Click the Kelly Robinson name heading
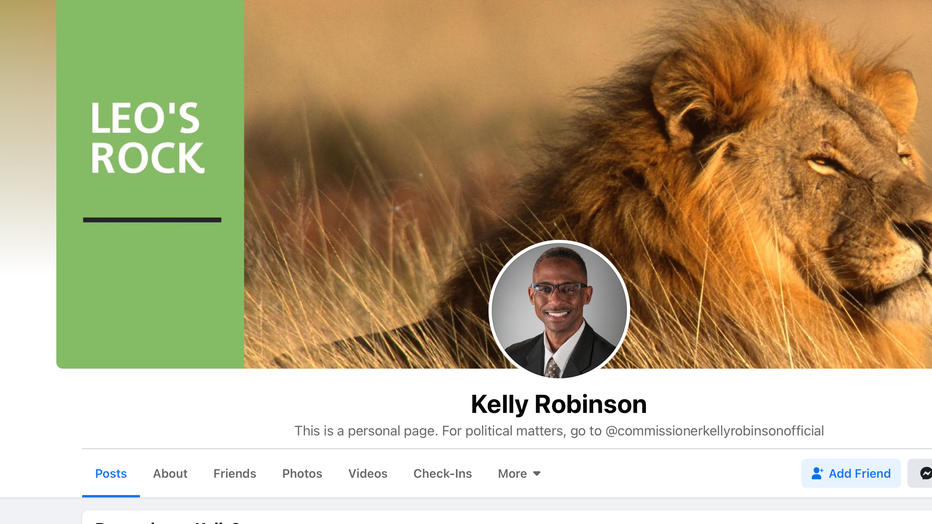932x524 pixels. [x=559, y=404]
